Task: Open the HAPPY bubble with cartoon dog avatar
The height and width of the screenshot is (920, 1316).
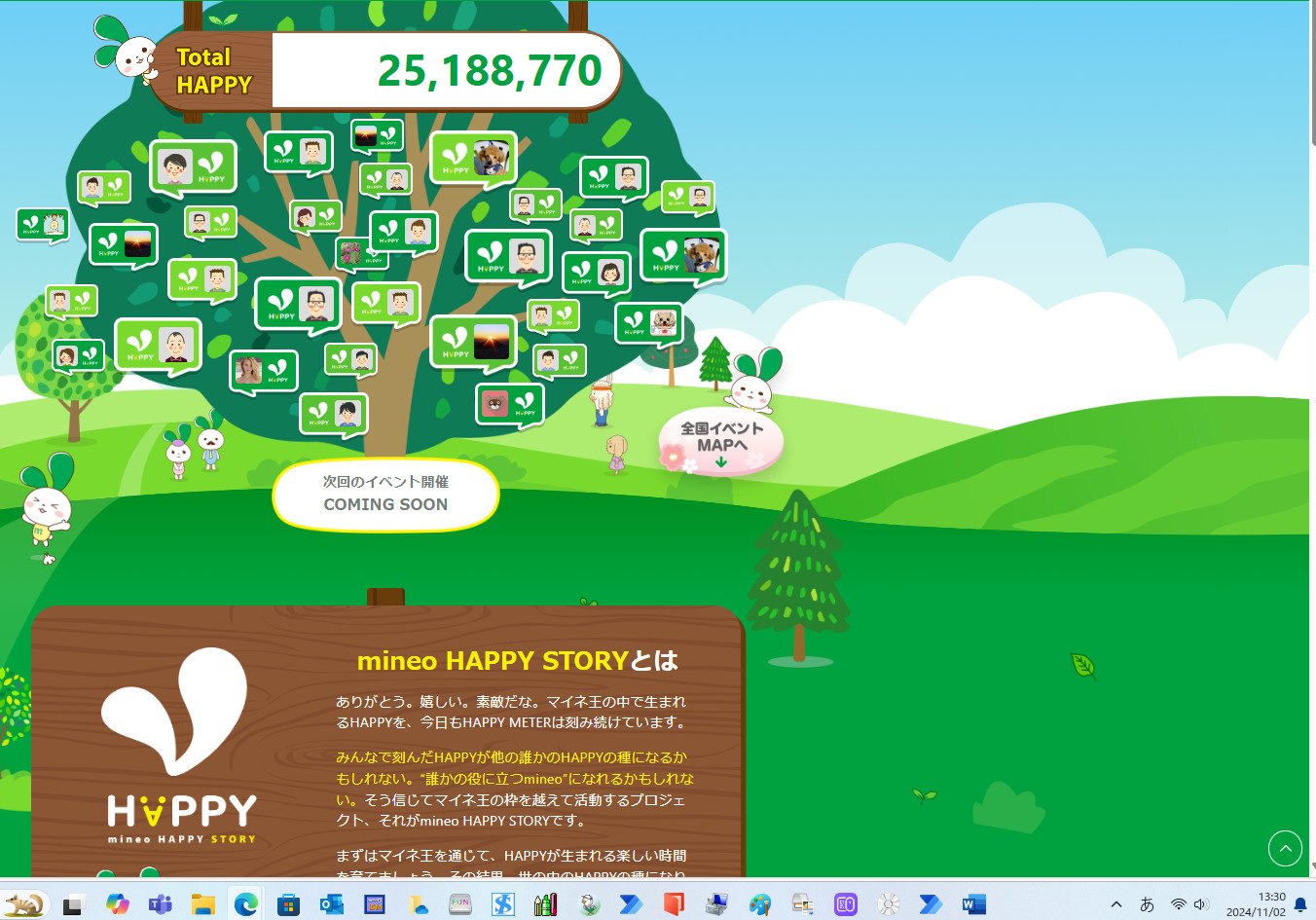Action: [x=649, y=324]
